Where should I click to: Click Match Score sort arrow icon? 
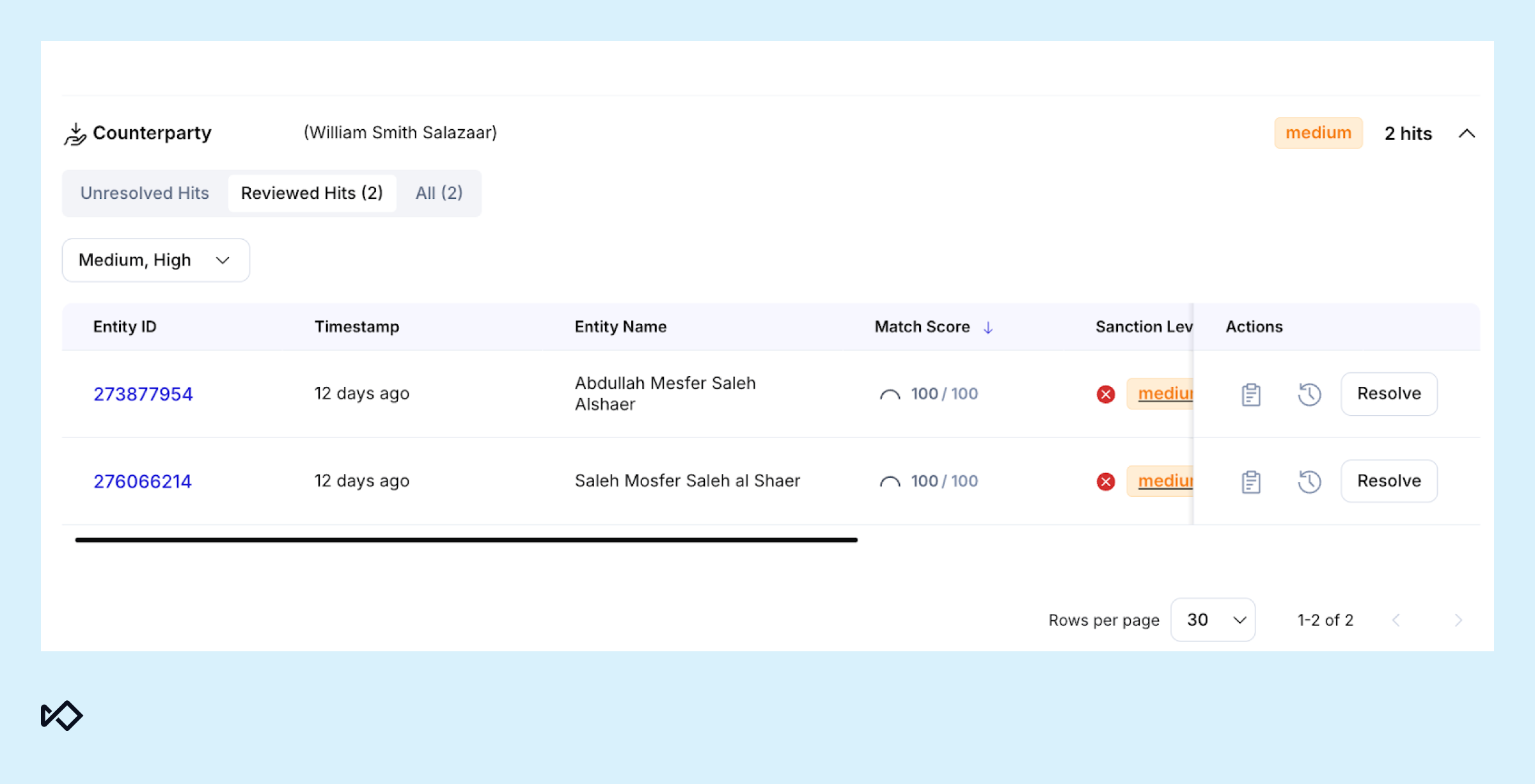988,327
